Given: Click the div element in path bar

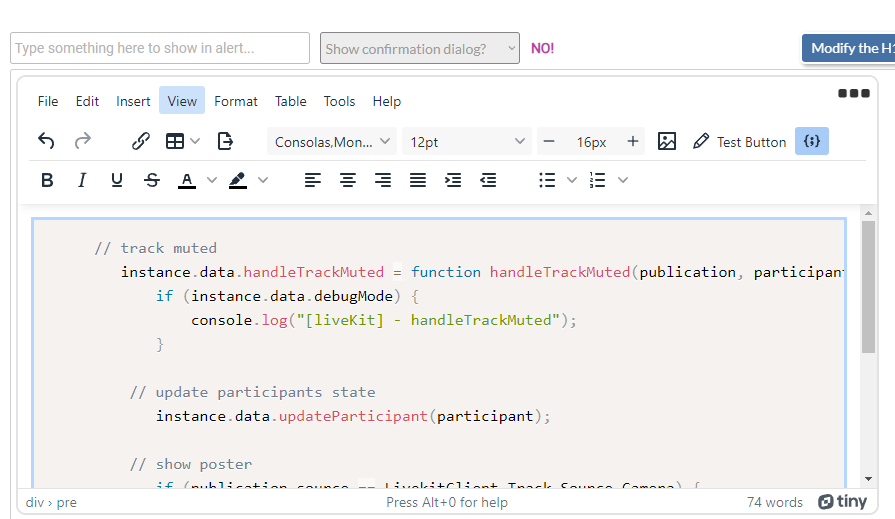Looking at the screenshot, I should click(x=34, y=502).
